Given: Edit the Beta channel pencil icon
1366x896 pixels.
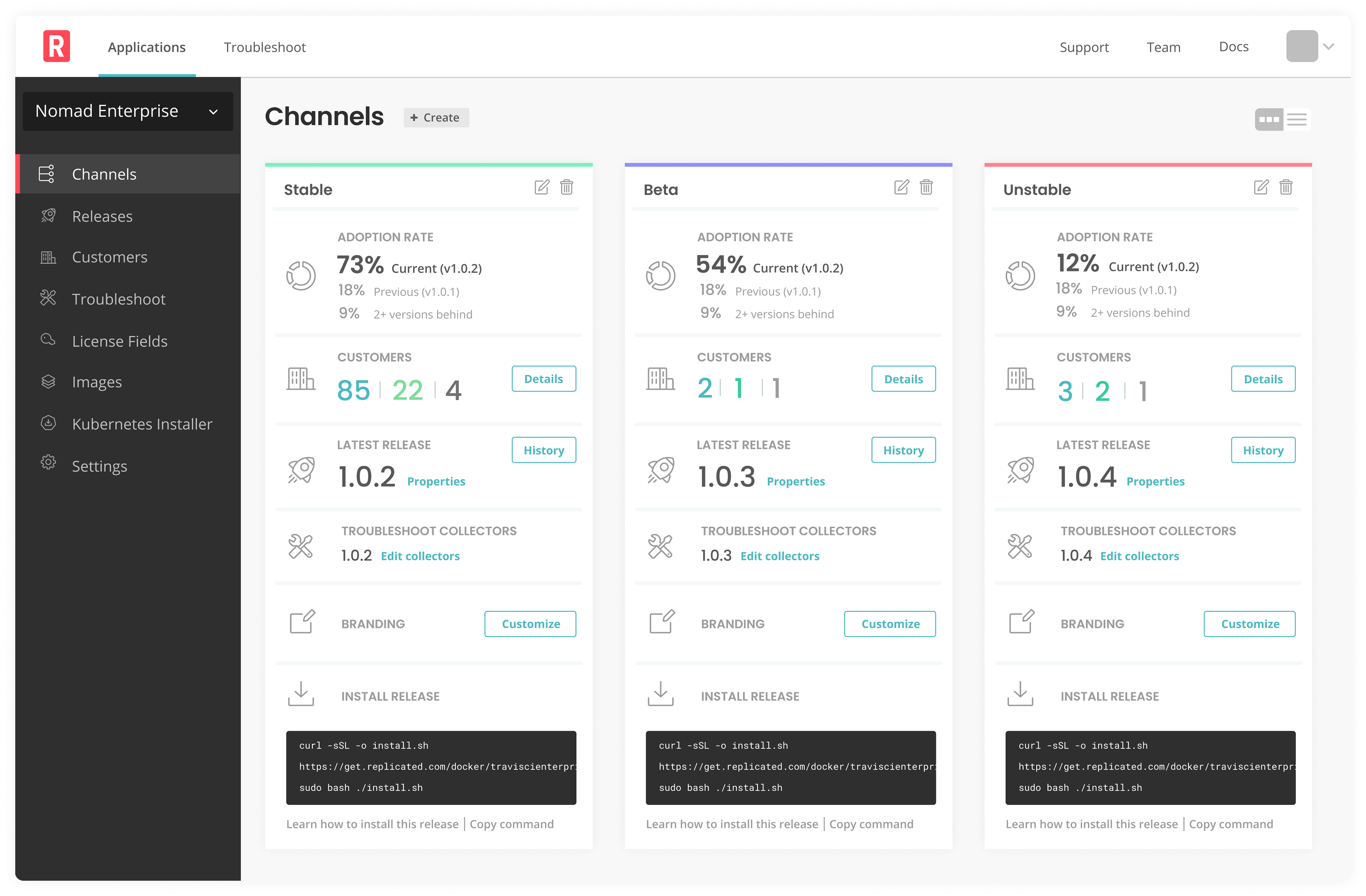Looking at the screenshot, I should pos(901,187).
